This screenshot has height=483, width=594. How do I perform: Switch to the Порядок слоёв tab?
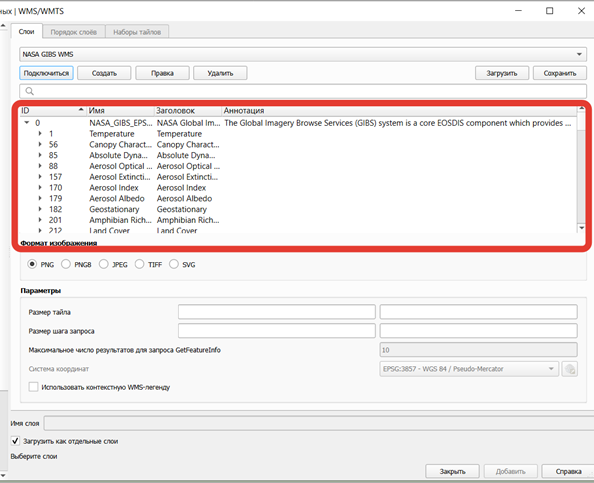73,32
